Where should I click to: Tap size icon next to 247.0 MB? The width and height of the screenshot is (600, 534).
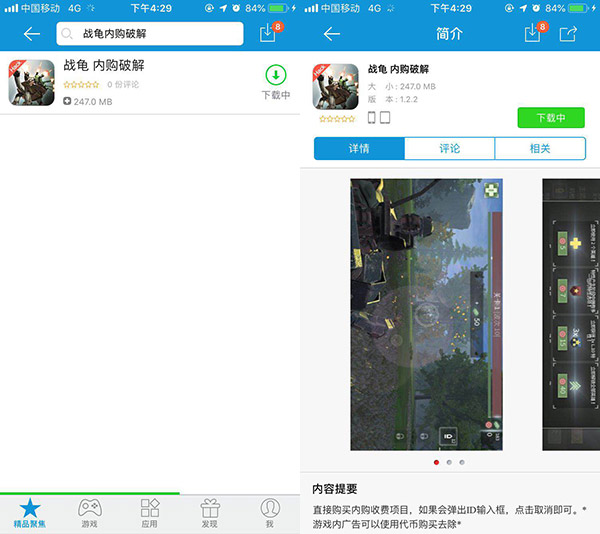point(67,101)
